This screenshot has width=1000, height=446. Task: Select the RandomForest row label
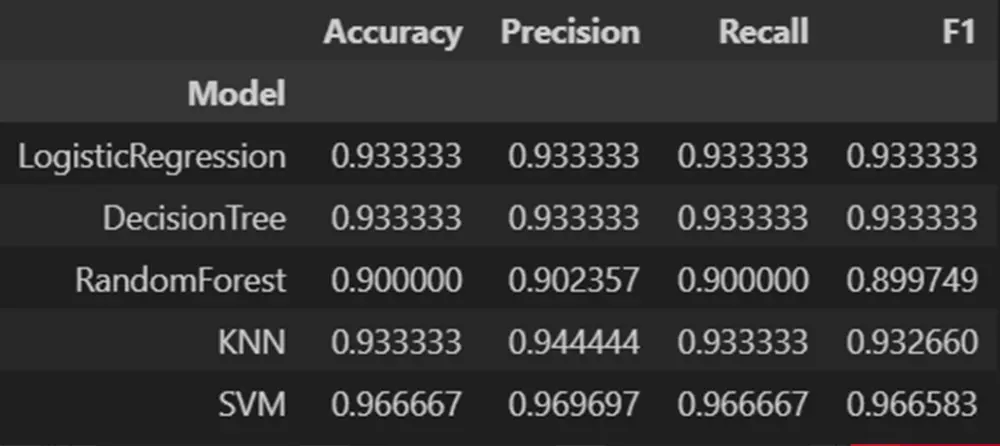click(x=181, y=280)
